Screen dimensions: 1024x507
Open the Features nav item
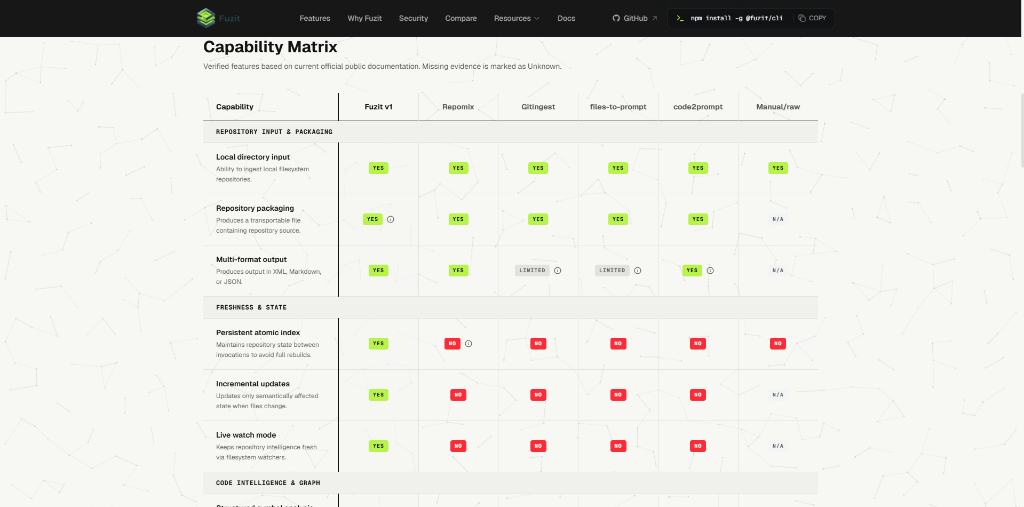coord(315,18)
